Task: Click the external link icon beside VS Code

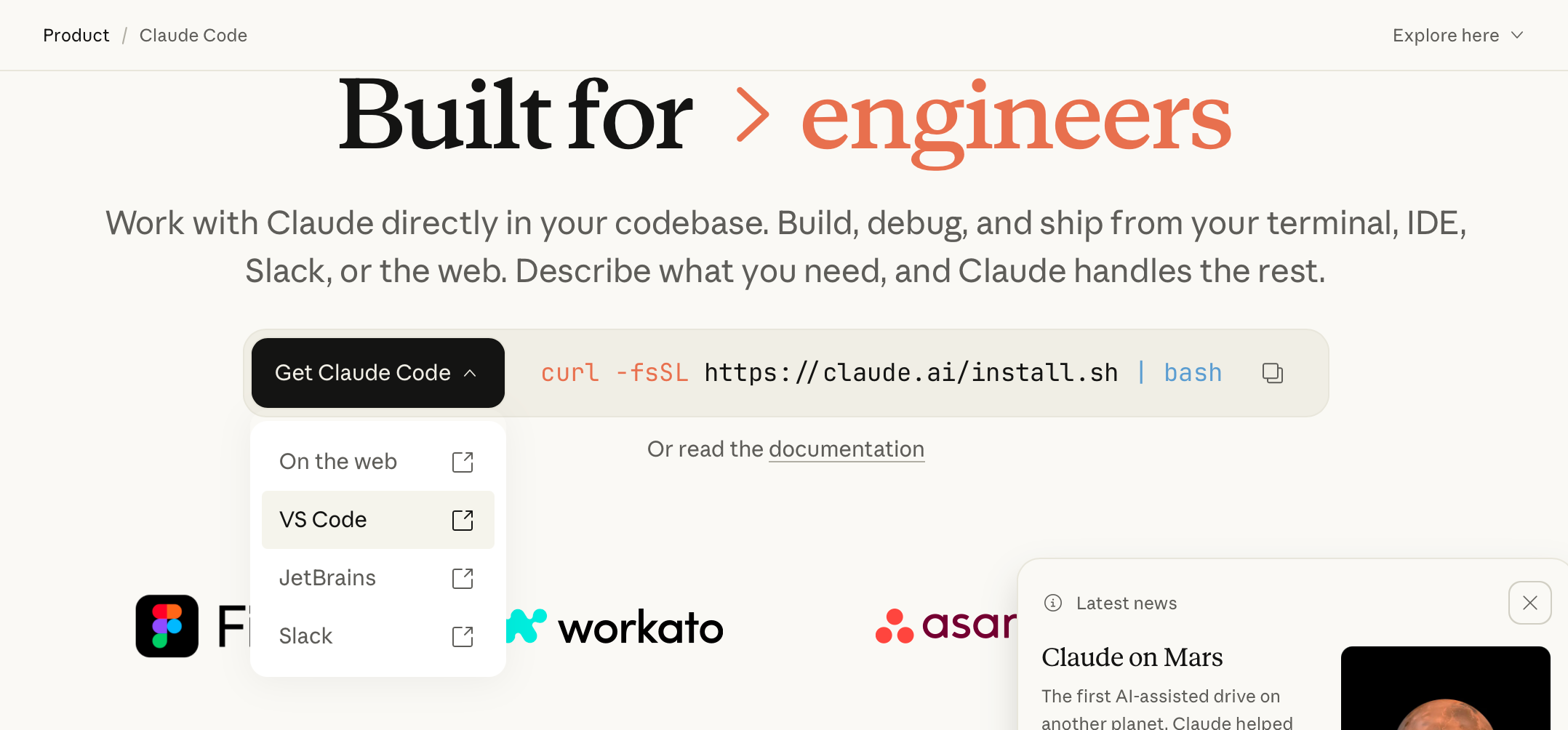Action: pyautogui.click(x=463, y=520)
